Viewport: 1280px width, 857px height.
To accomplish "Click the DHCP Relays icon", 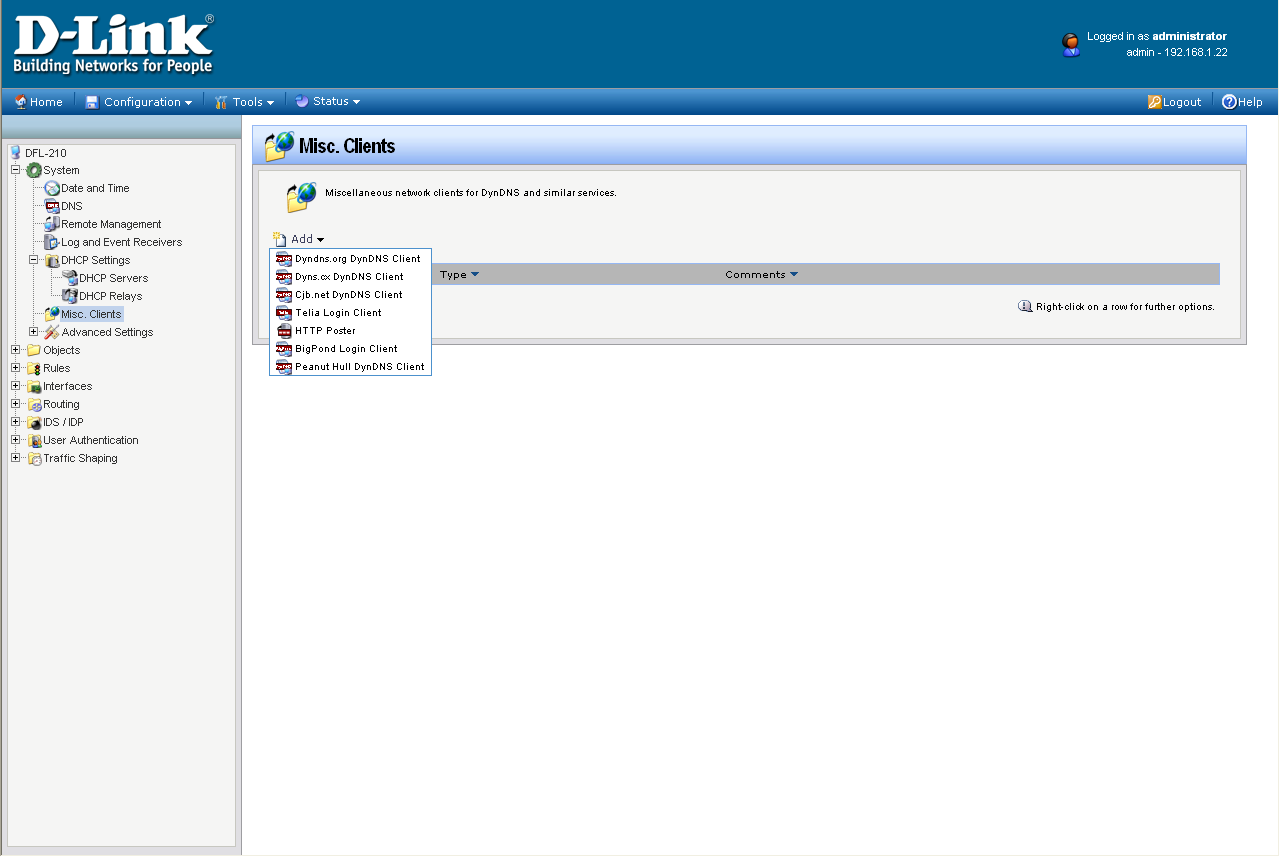I will pos(70,296).
